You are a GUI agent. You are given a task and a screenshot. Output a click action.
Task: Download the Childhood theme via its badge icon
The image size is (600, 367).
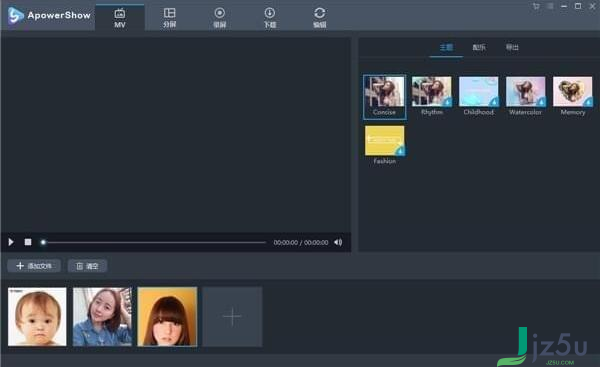click(x=494, y=102)
